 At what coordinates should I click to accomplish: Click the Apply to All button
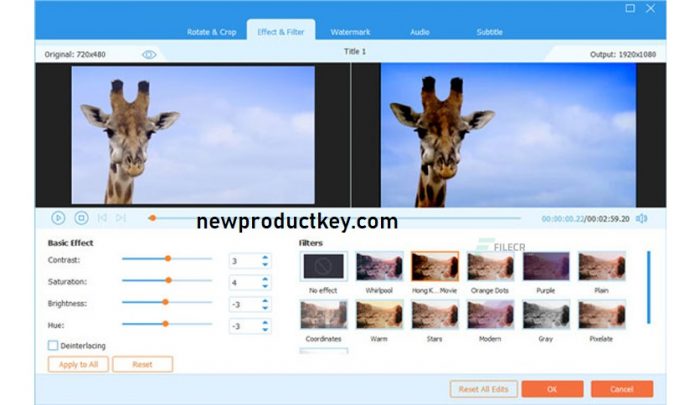pos(78,365)
